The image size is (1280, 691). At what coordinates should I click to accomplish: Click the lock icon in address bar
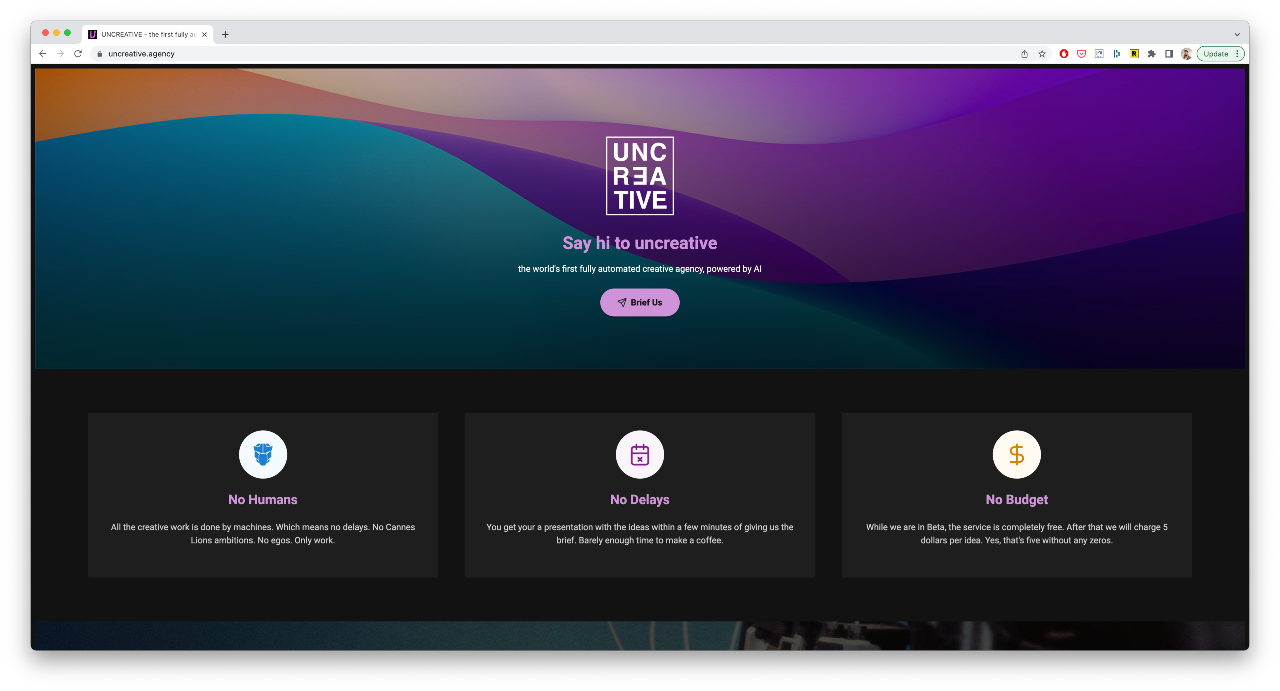pyautogui.click(x=99, y=54)
